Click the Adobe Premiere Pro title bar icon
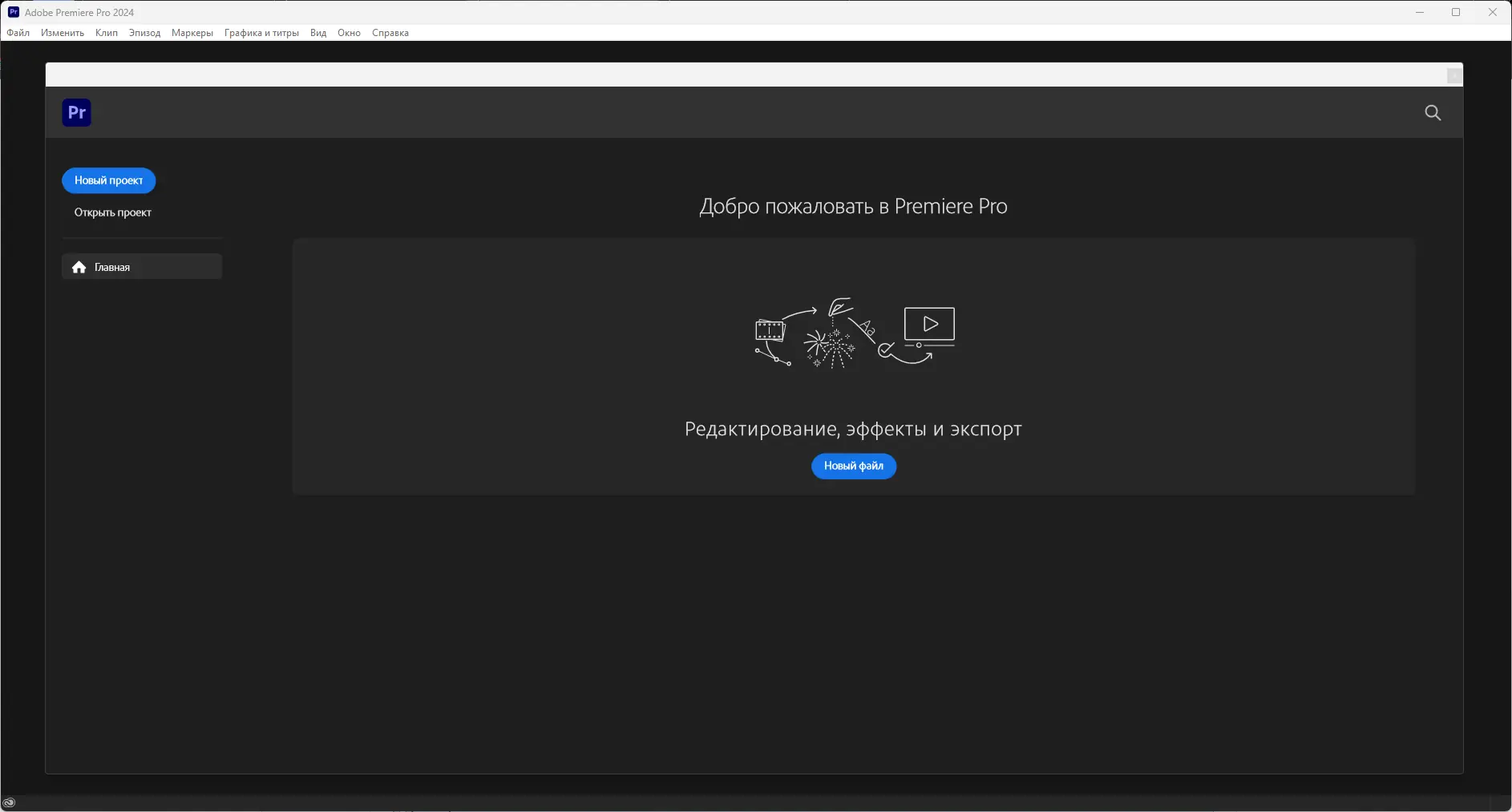Screen dimensions: 1512x812 point(14,12)
